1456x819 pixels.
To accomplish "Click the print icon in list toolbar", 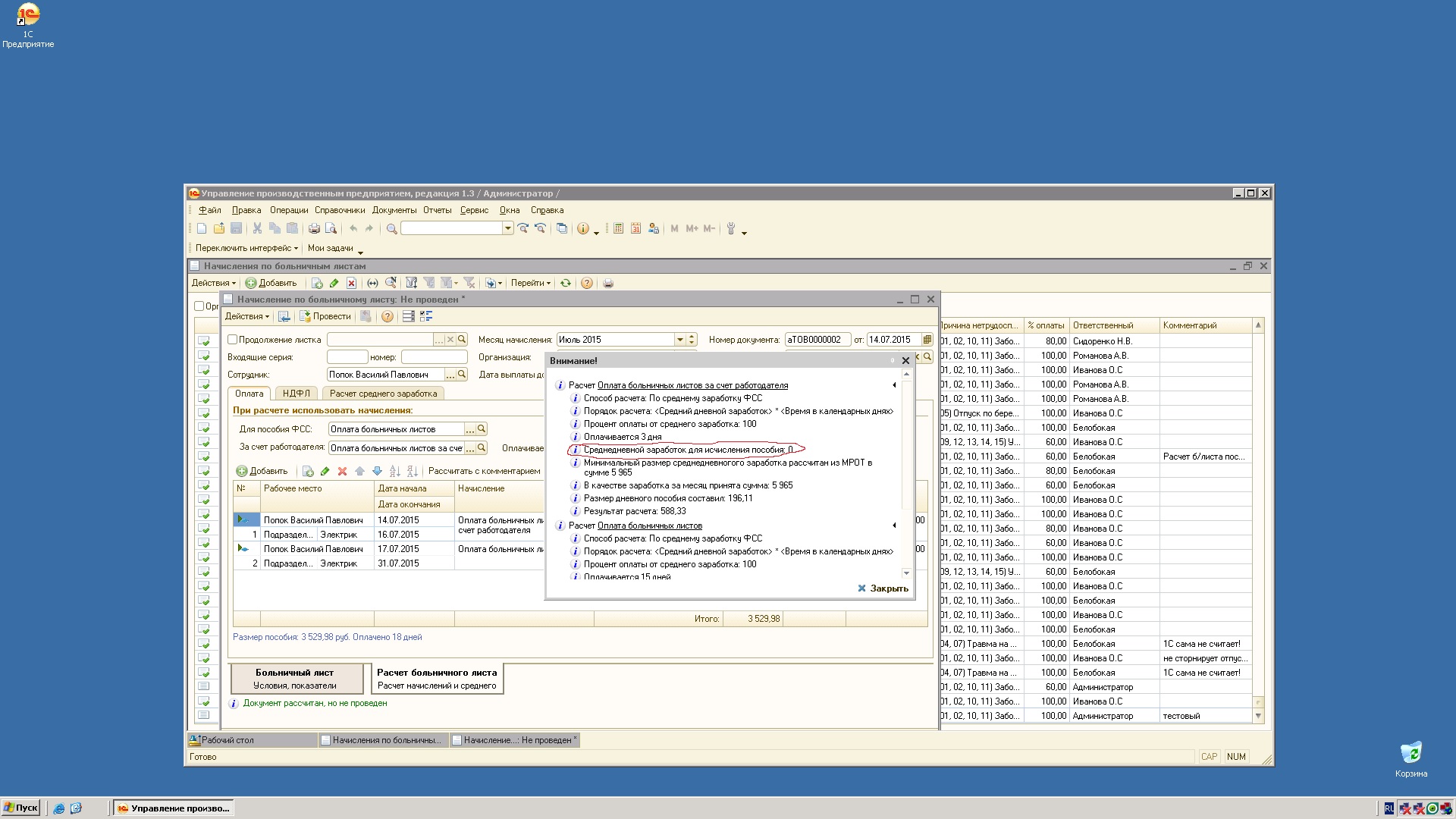I will point(607,284).
